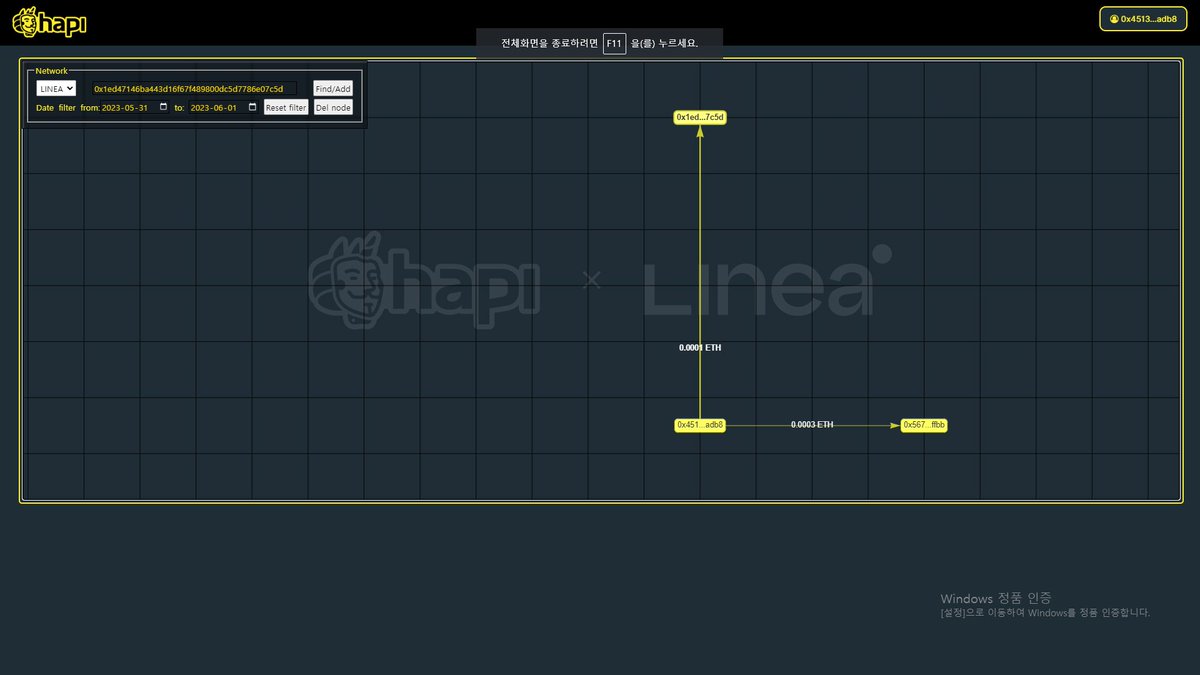Screen dimensions: 1200x675
Task: Click the Reset filter button
Action: coord(286,107)
